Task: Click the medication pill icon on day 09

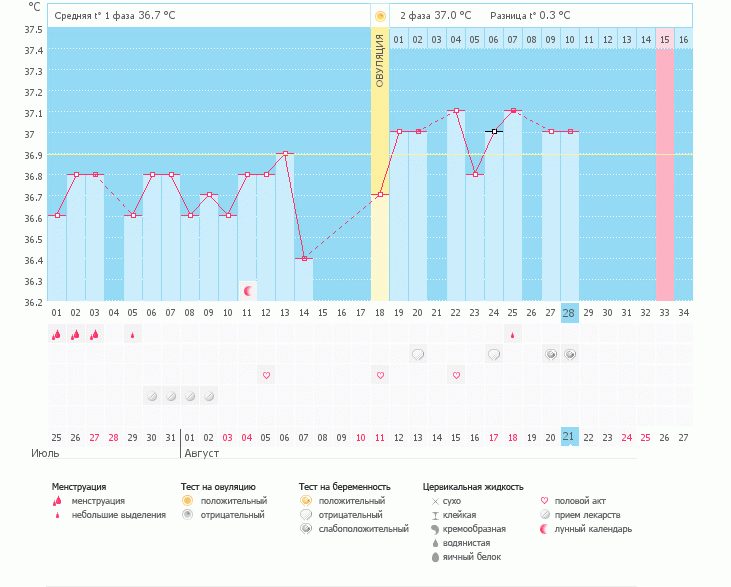Action: click(x=209, y=396)
